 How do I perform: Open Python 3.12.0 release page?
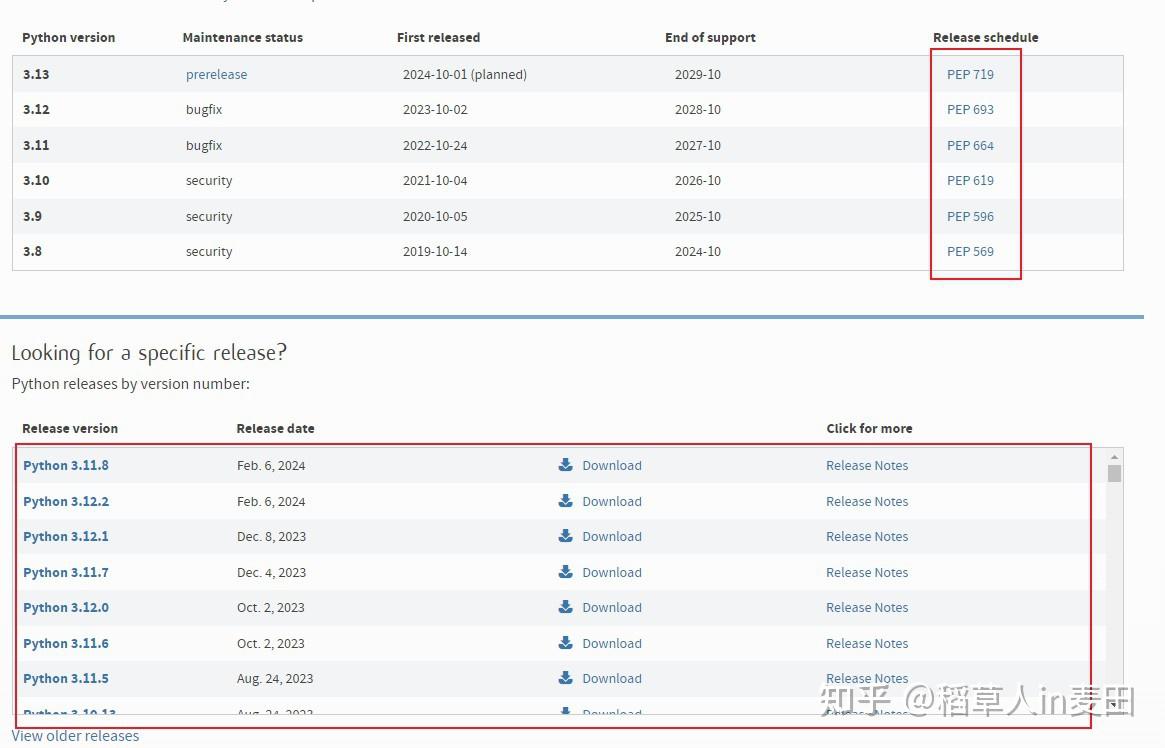[65, 607]
